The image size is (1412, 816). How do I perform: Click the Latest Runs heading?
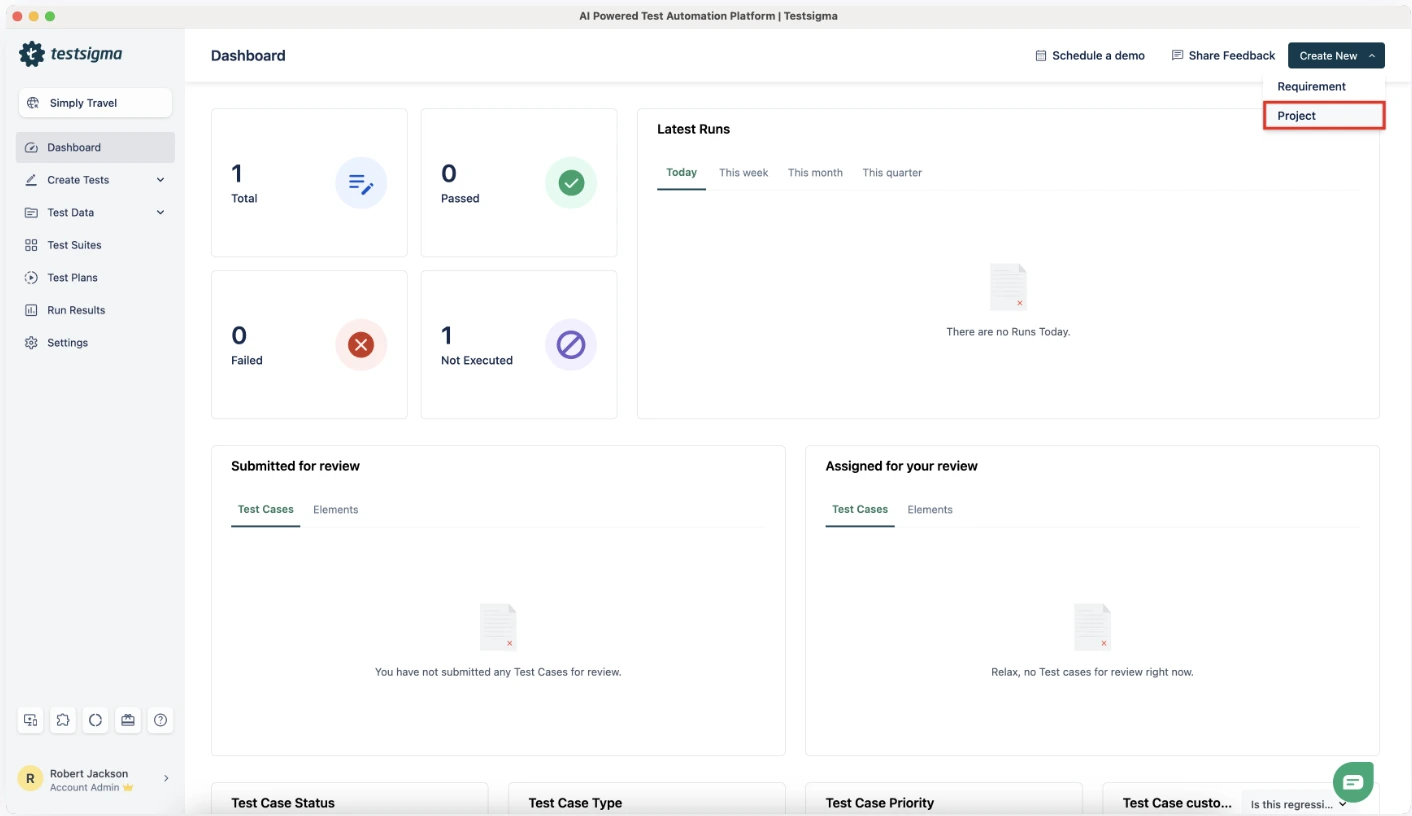tap(693, 129)
